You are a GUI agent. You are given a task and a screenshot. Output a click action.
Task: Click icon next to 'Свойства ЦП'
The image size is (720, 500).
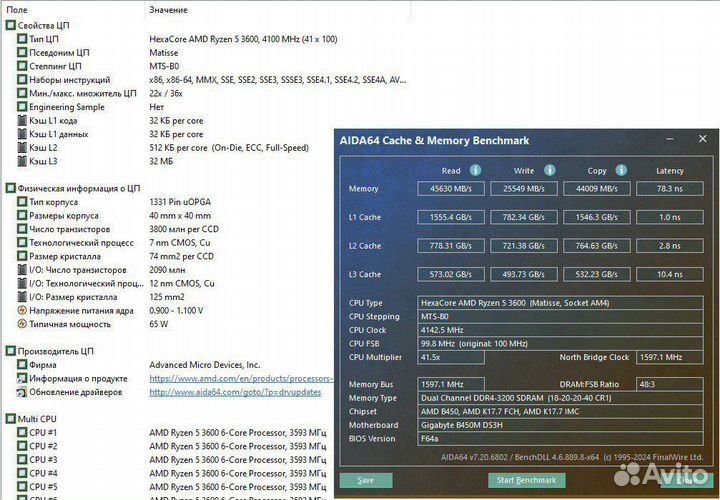pyautogui.click(x=11, y=25)
